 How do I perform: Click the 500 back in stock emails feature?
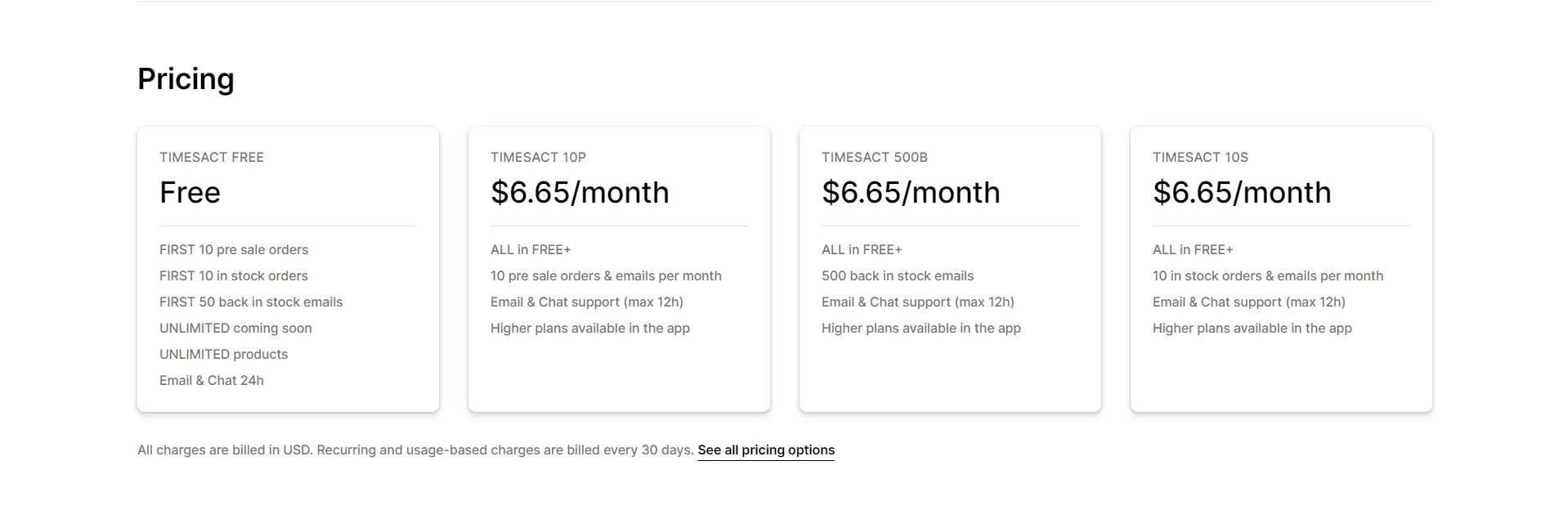point(898,276)
